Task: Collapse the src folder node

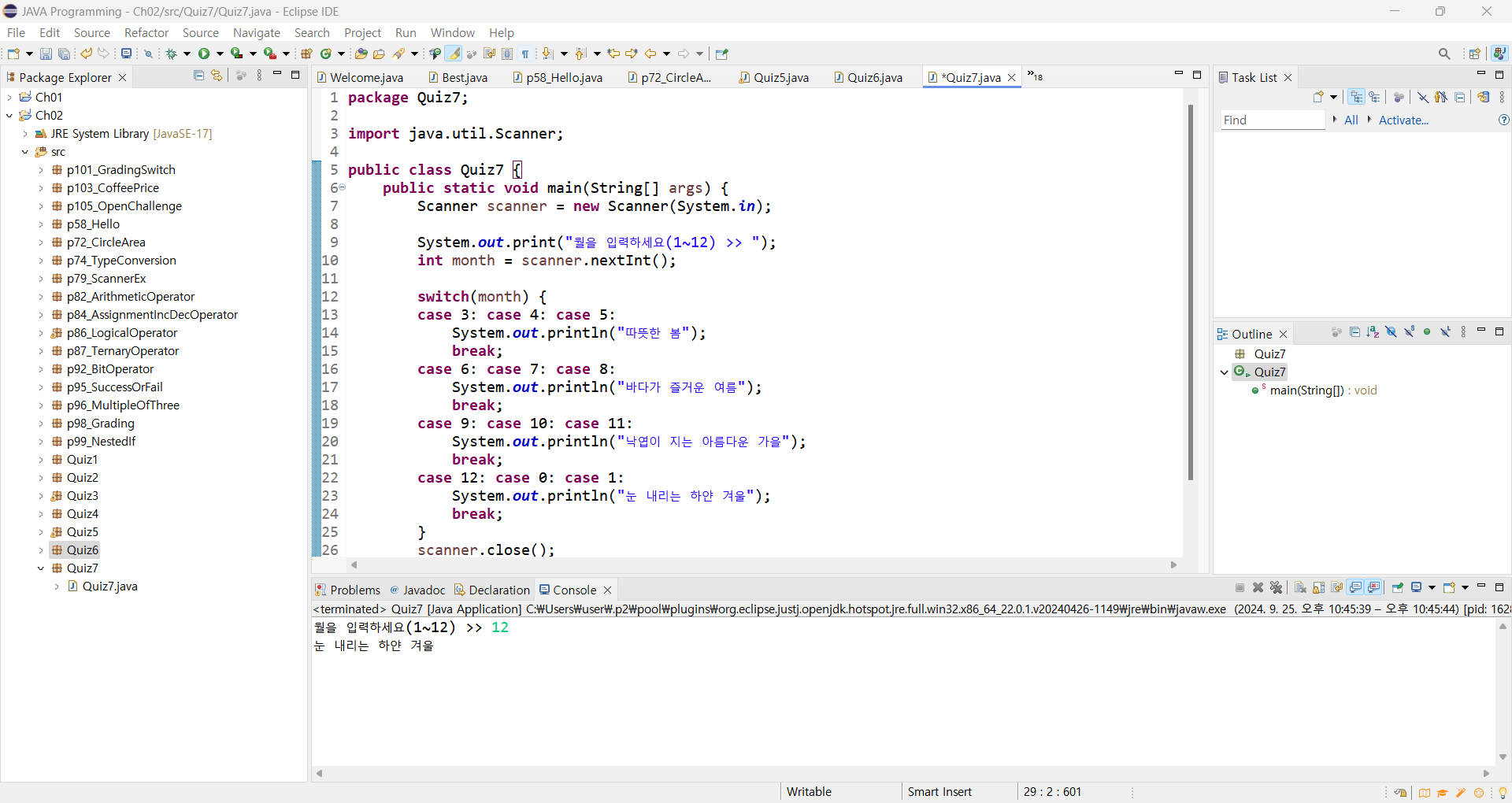Action: click(x=25, y=152)
